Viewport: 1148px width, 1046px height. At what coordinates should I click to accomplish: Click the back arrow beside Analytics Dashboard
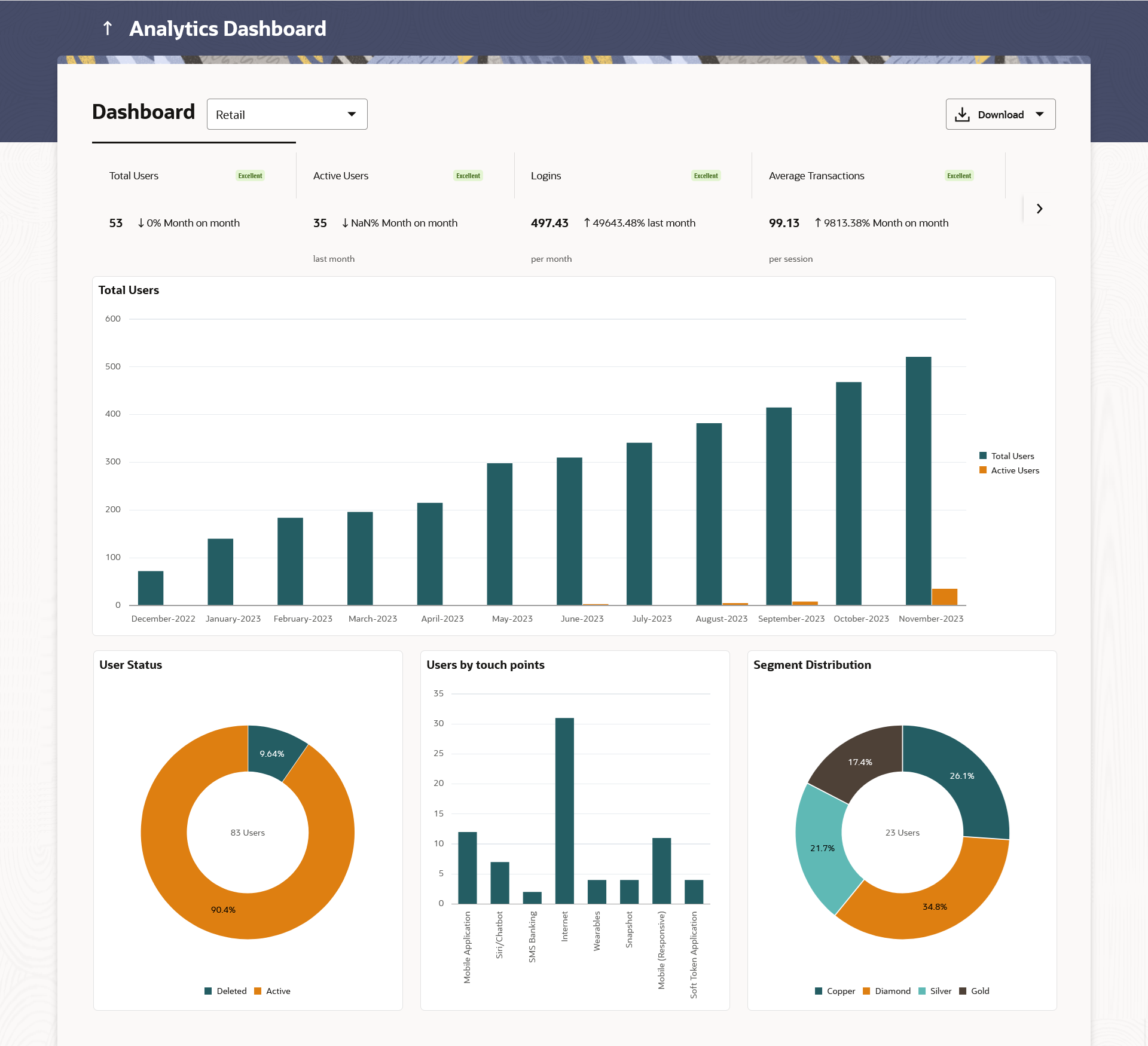click(x=108, y=28)
